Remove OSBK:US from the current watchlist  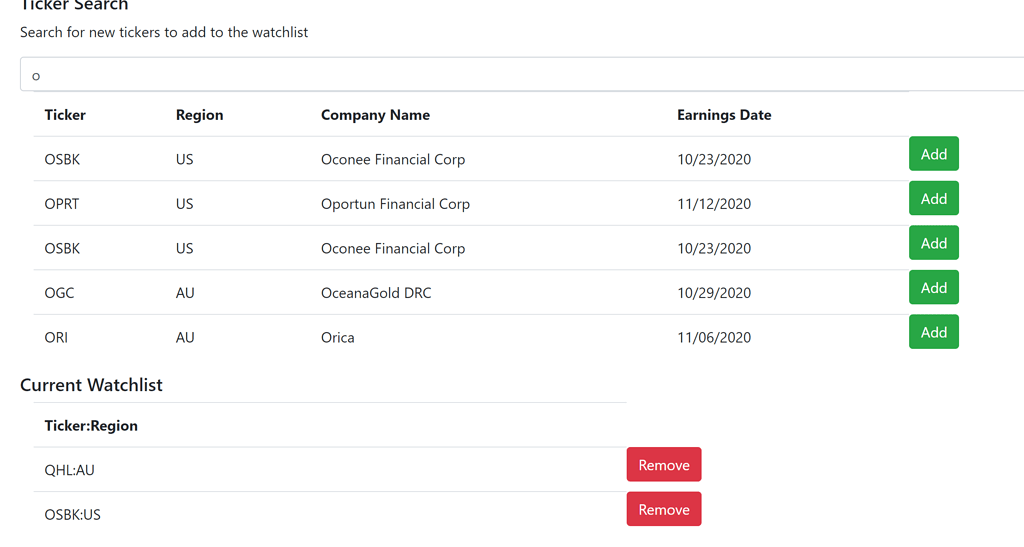pos(664,508)
